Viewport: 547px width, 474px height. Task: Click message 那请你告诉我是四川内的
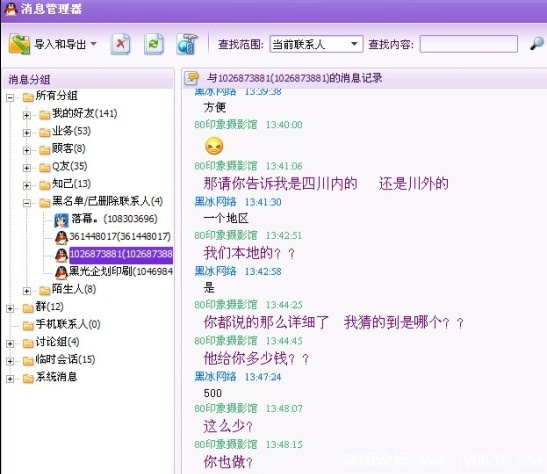pos(280,183)
